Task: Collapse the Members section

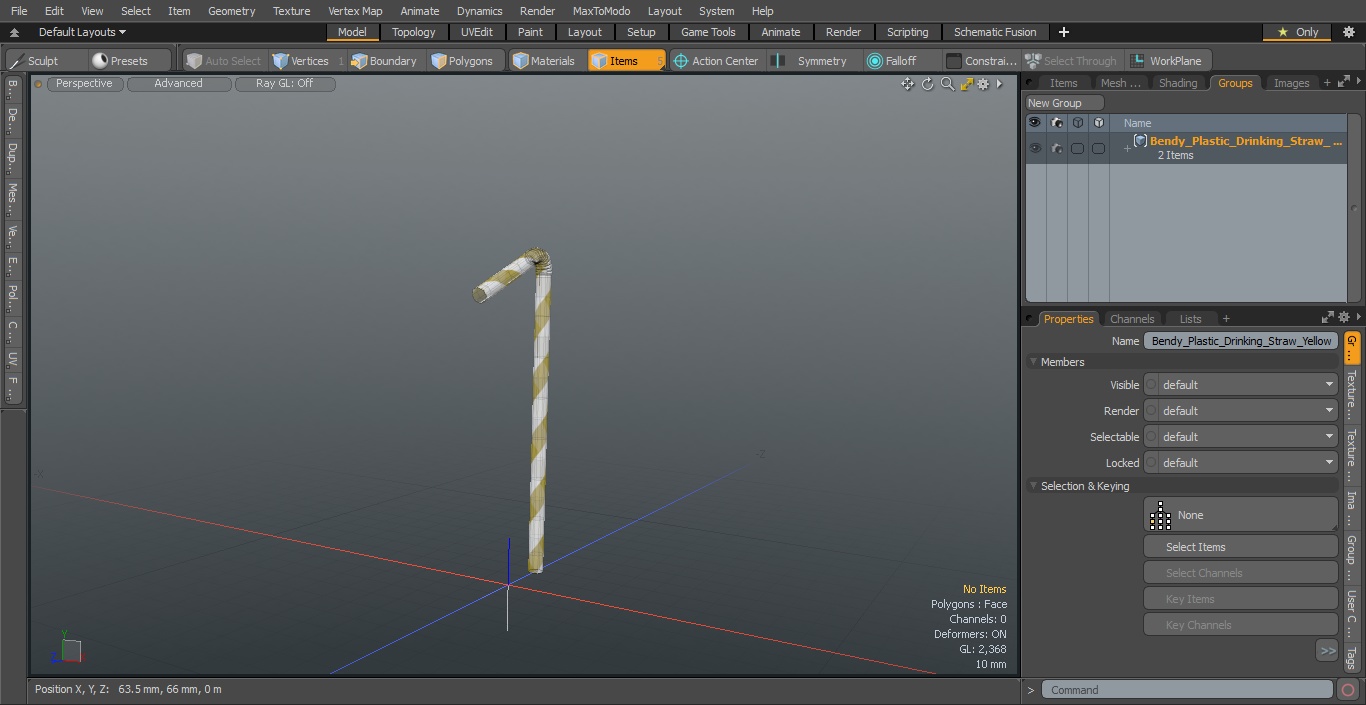Action: pos(1033,362)
